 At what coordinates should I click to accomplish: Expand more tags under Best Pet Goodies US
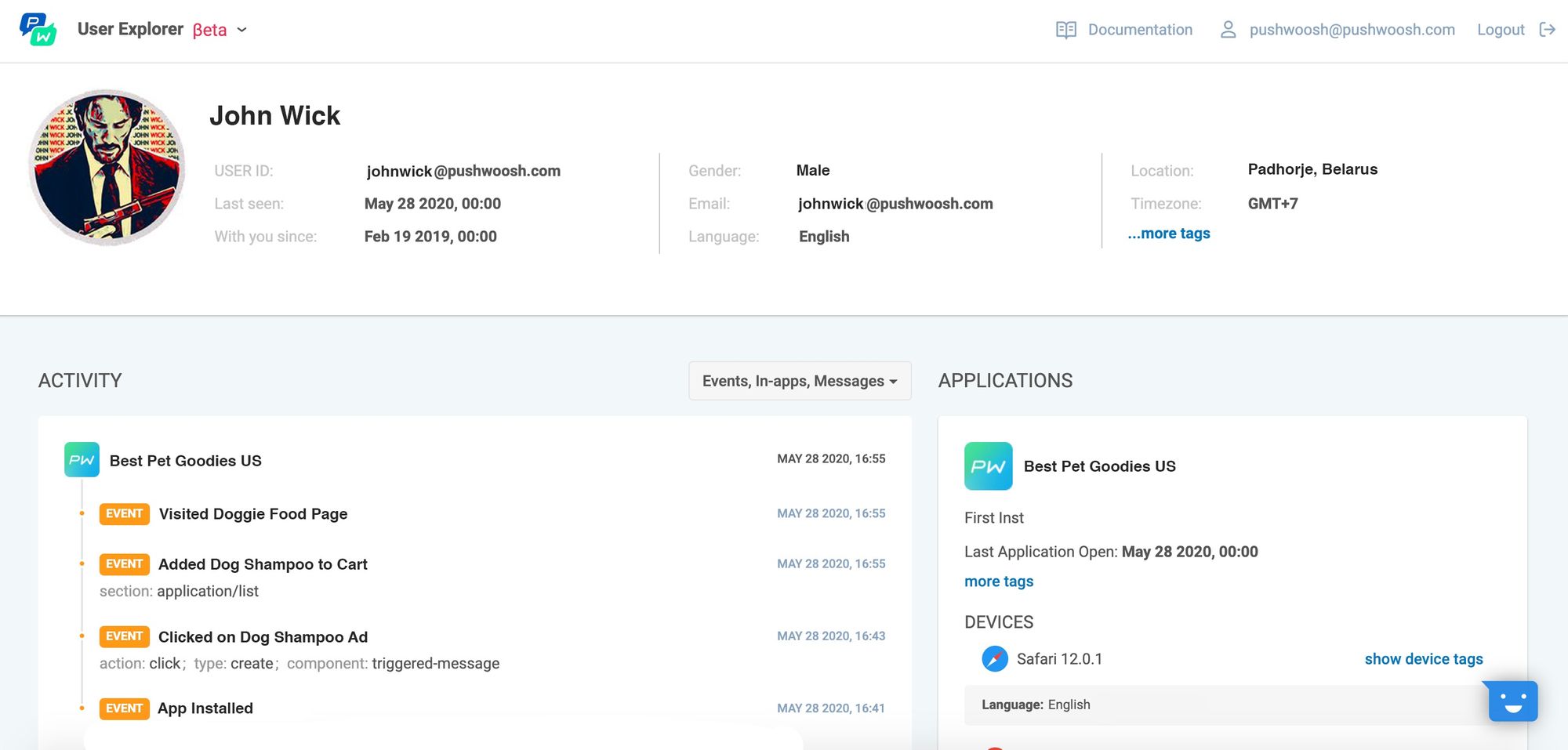click(x=999, y=582)
